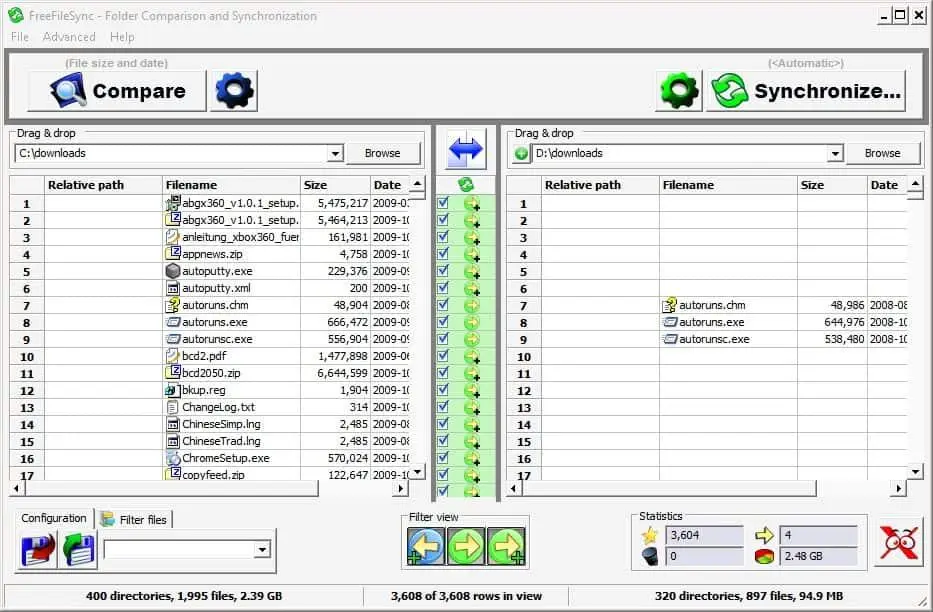
Task: Click sync direction icon for autoruns.chm row
Action: (472, 306)
